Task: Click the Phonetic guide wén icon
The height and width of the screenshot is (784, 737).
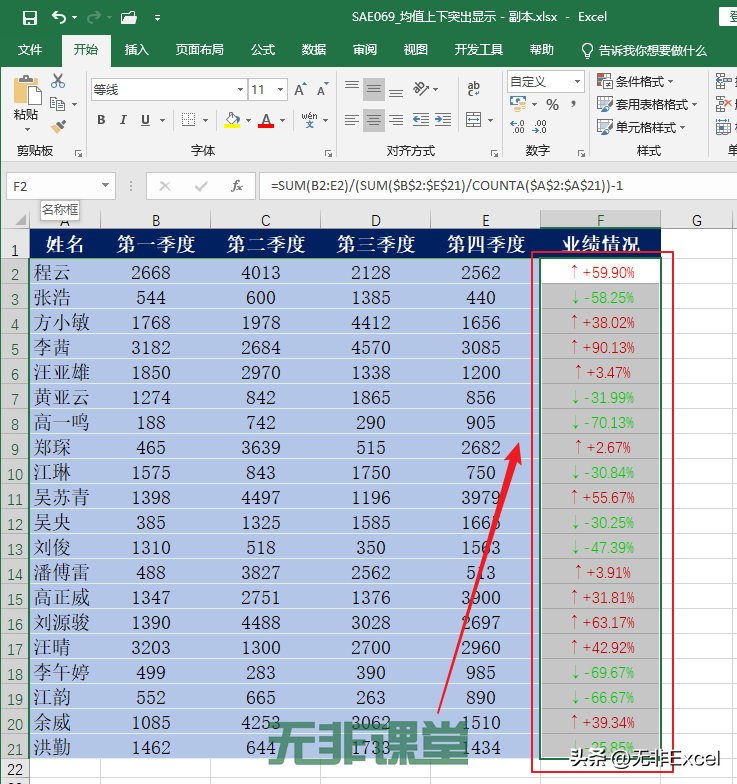Action: click(x=310, y=120)
